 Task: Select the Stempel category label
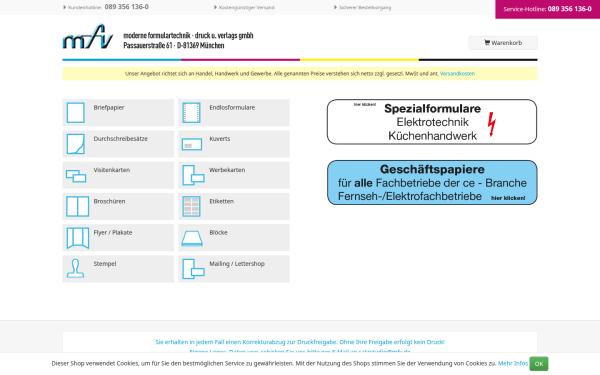point(105,264)
